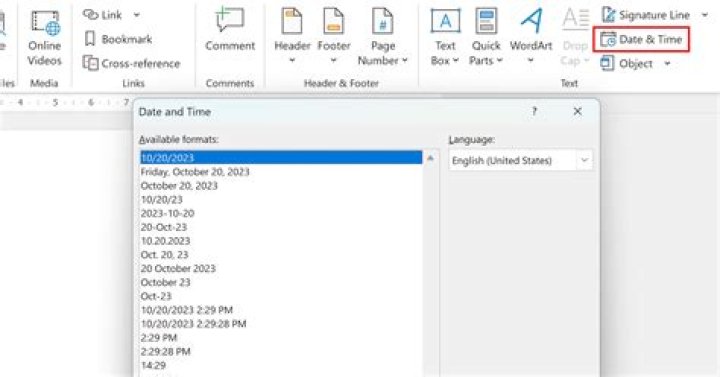The width and height of the screenshot is (720, 377).
Task: Select format 10.20.2023
Action: tap(281, 241)
